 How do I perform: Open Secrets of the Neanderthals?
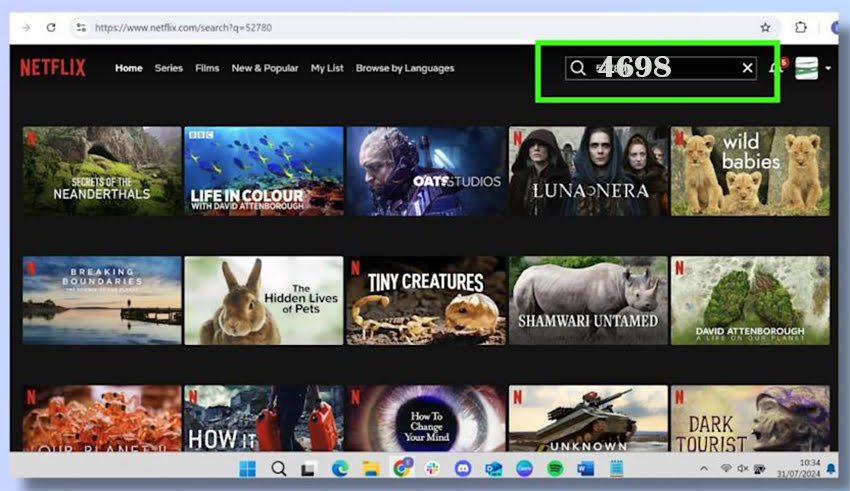[x=102, y=171]
